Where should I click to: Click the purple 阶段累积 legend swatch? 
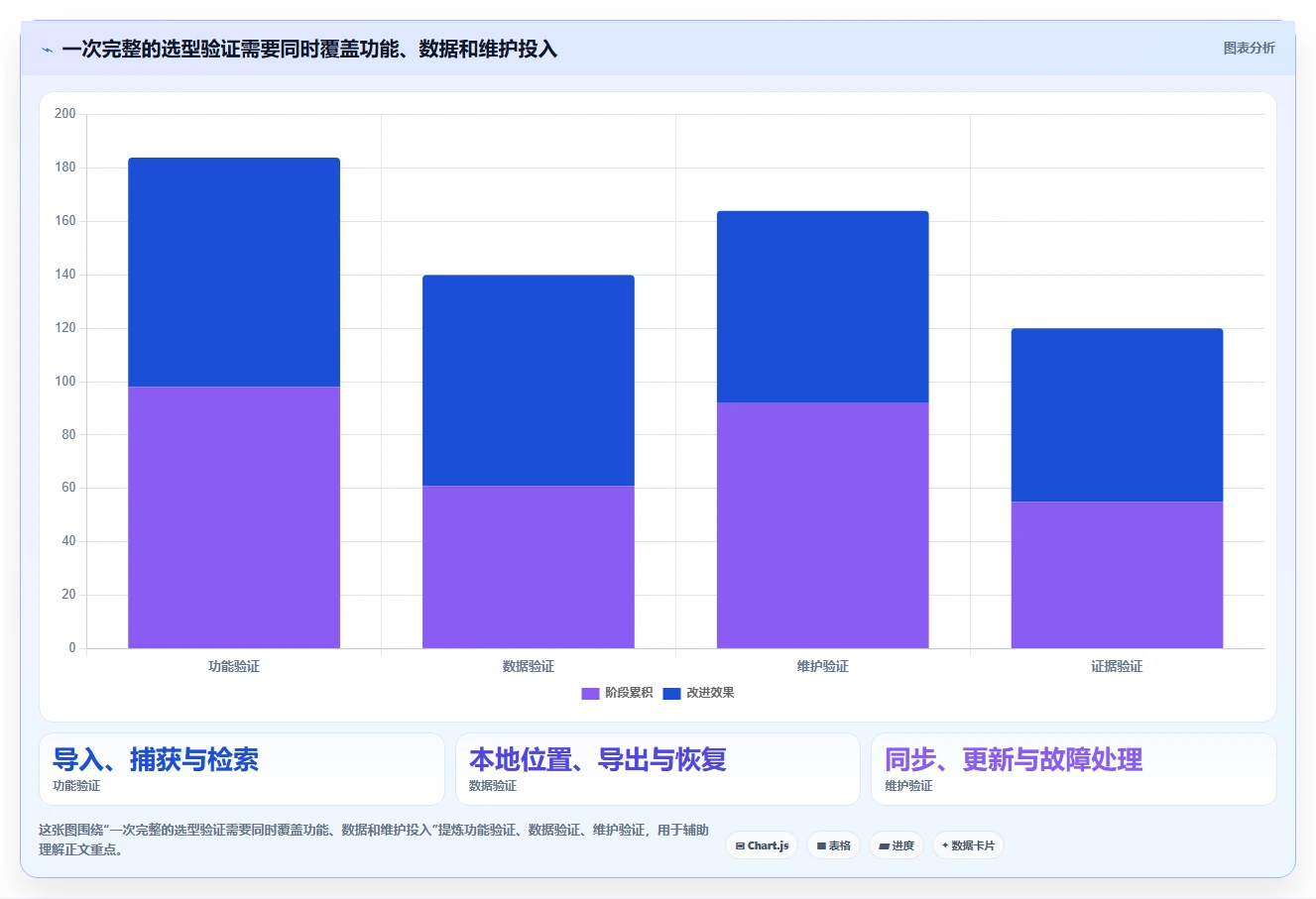(x=590, y=693)
